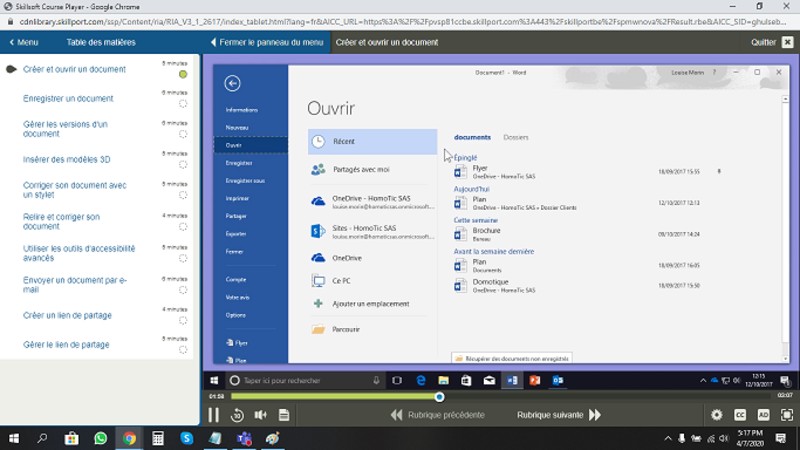Open lesson Relire et corriger son document
Viewport: 800px width, 450px height.
tap(62, 221)
